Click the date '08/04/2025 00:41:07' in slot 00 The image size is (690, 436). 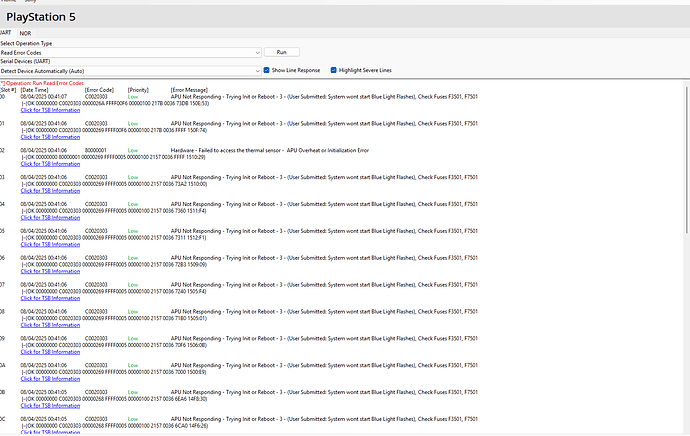tap(44, 97)
